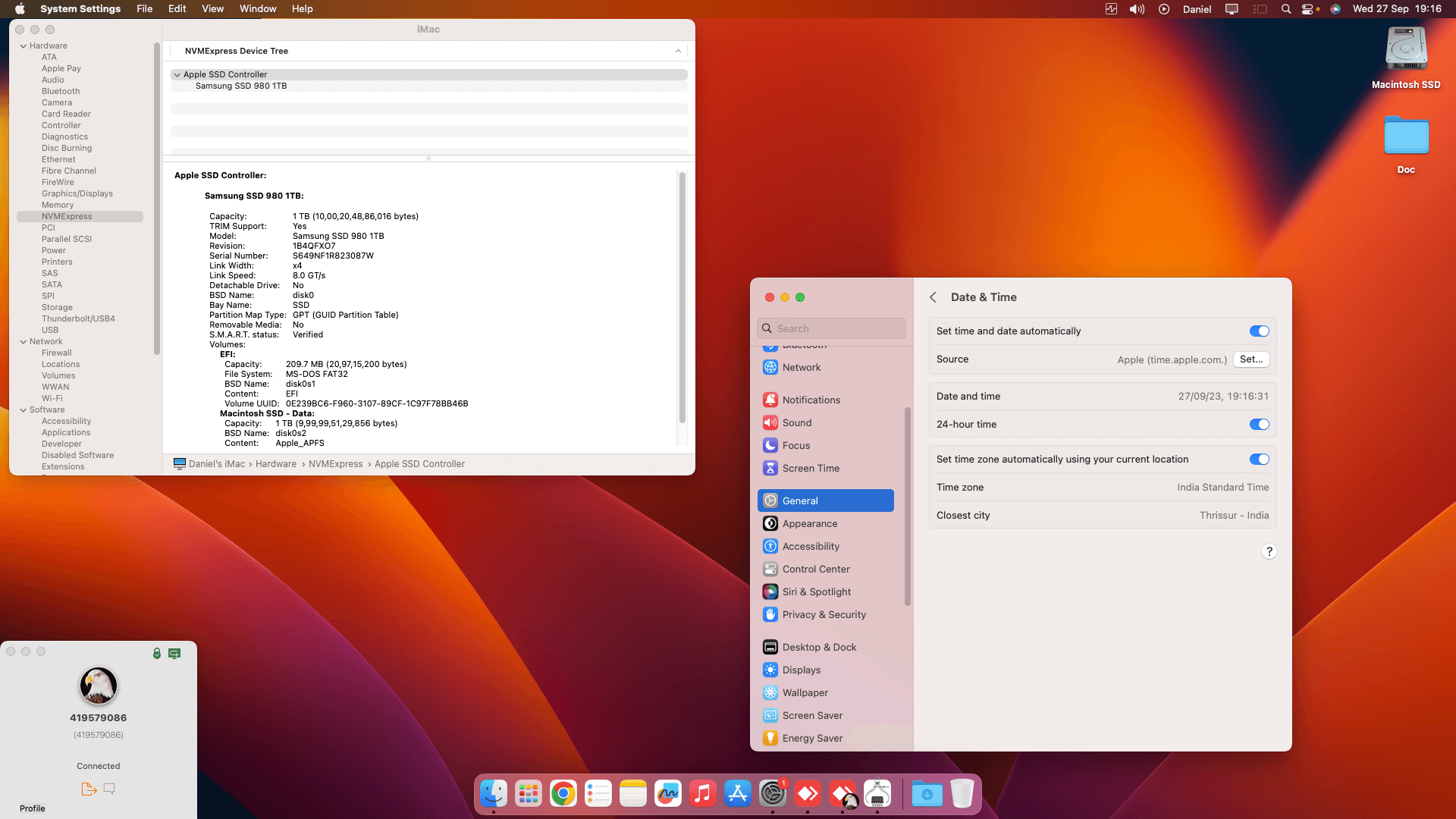Click the Finder icon in Dock
The height and width of the screenshot is (819, 1456).
click(x=494, y=794)
